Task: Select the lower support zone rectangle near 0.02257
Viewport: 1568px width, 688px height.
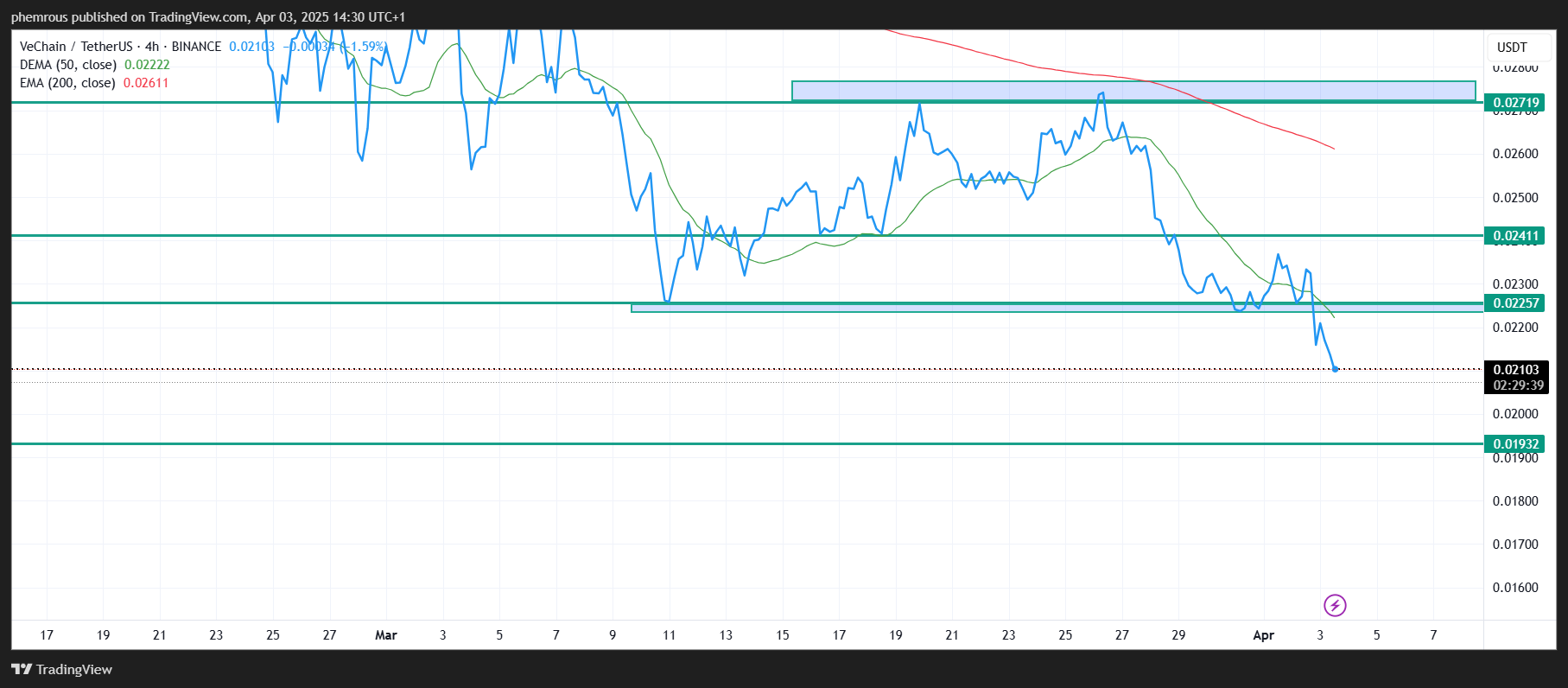Action: [950, 308]
